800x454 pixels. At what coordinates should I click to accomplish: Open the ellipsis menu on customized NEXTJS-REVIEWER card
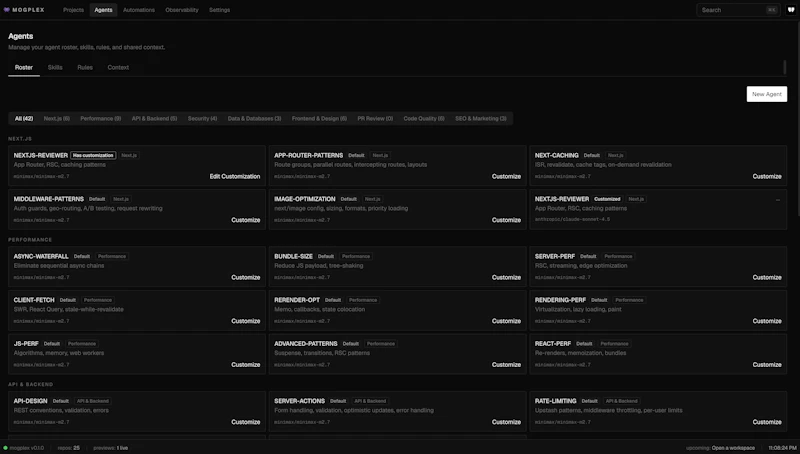[778, 199]
